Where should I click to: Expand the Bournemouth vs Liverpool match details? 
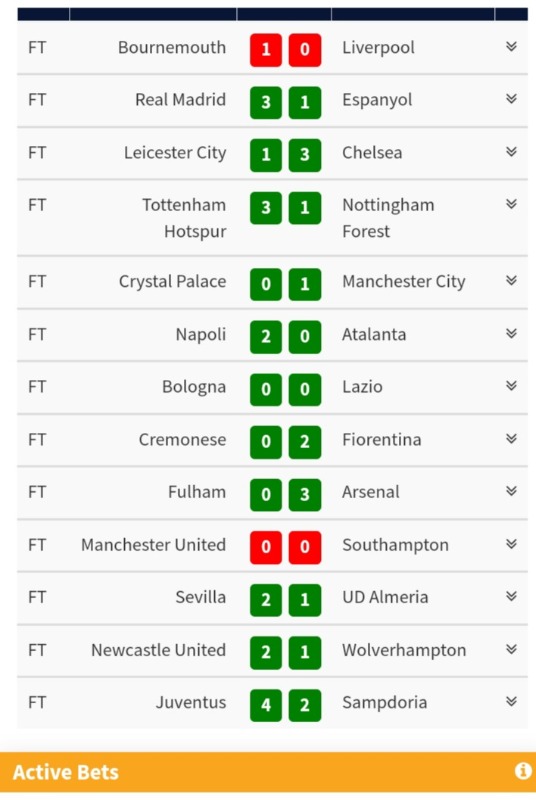point(511,47)
